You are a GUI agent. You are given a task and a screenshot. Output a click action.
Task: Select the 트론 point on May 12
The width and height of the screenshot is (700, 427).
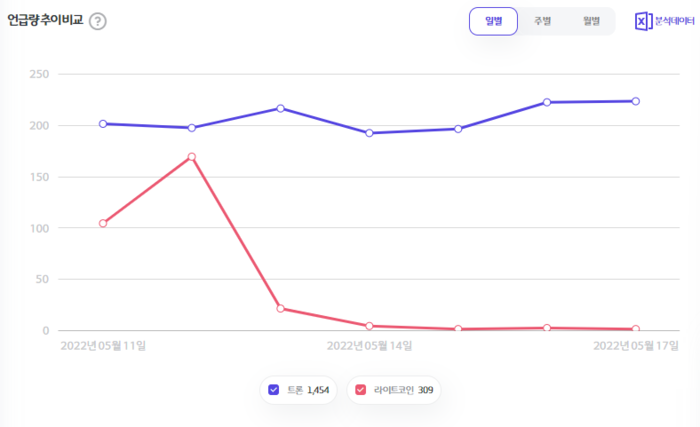(191, 128)
